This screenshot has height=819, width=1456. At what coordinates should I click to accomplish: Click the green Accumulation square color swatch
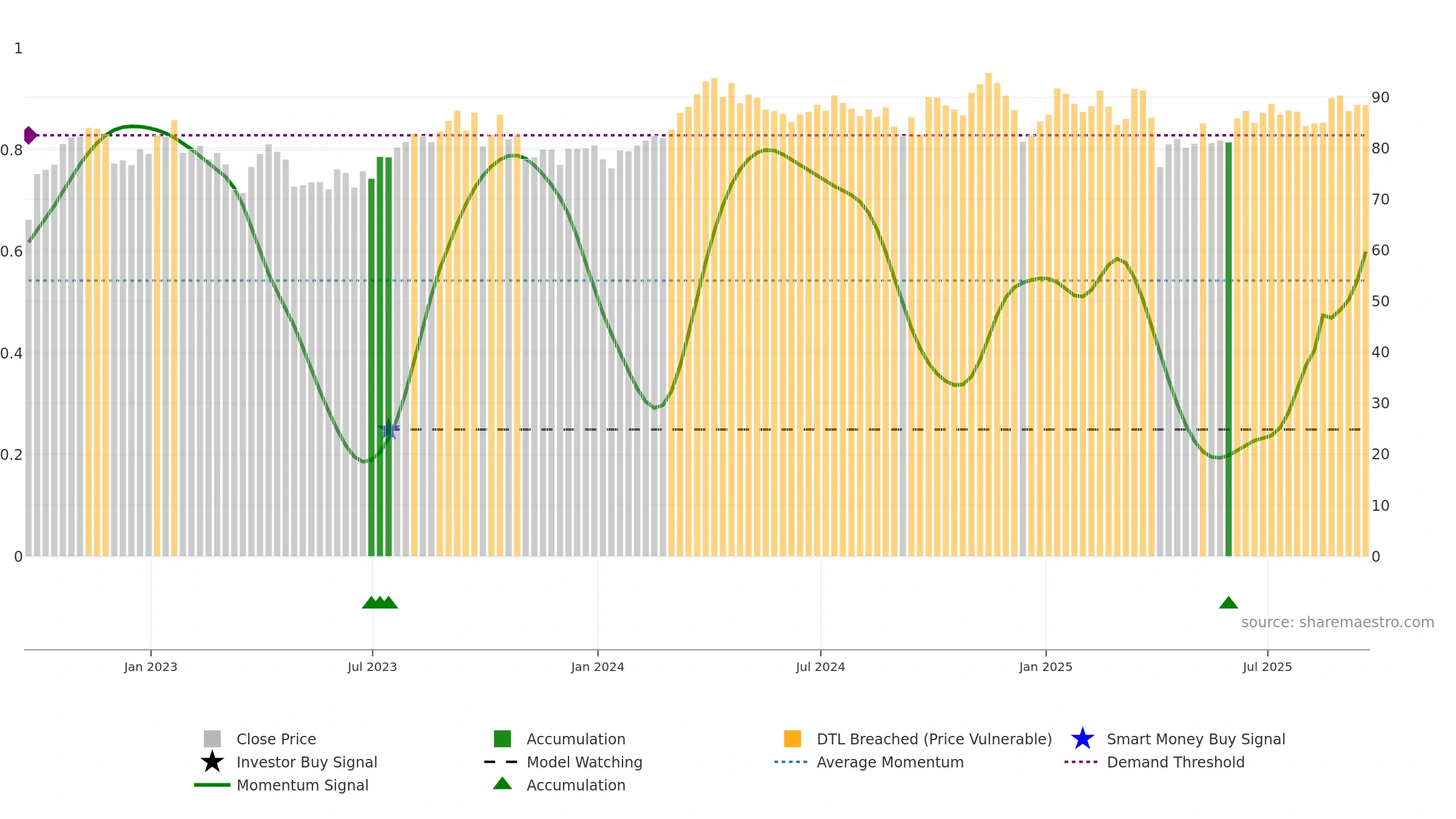502,739
